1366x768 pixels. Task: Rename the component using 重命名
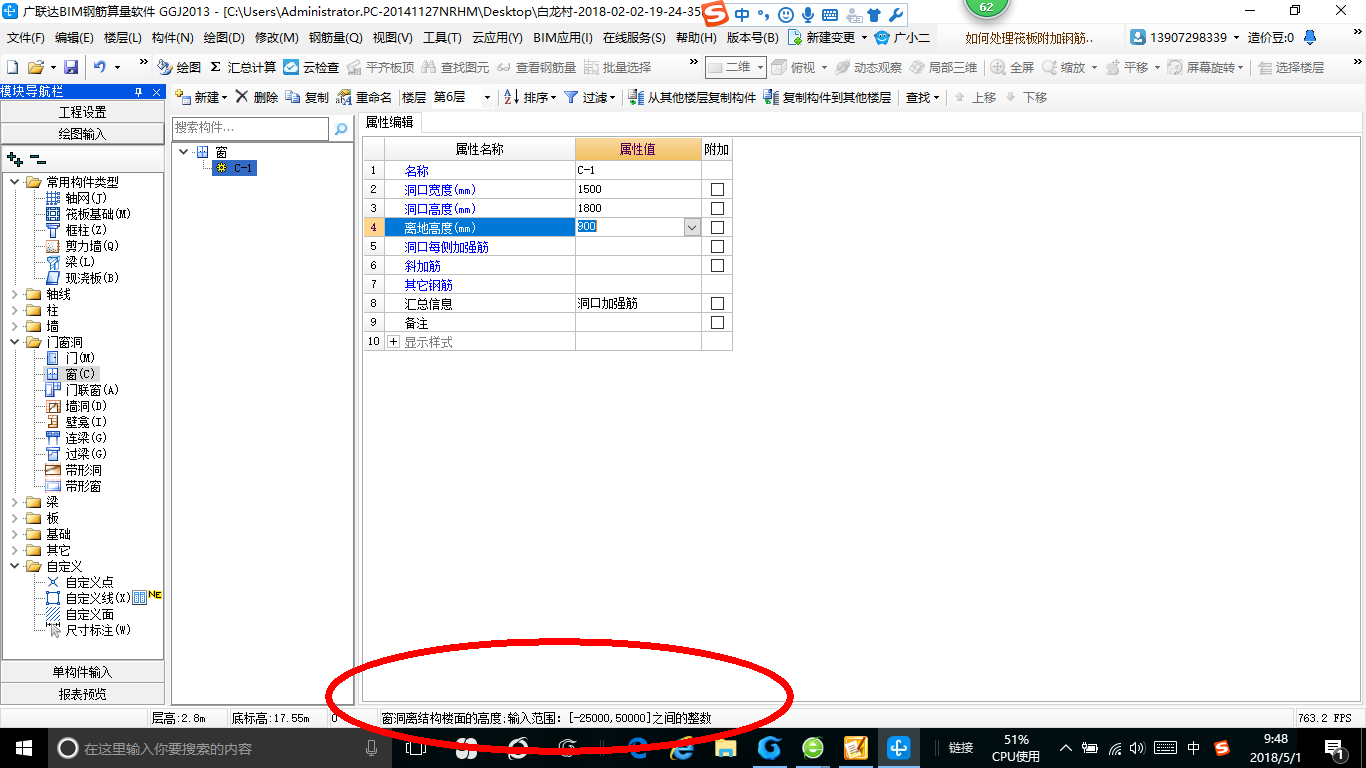coord(364,97)
